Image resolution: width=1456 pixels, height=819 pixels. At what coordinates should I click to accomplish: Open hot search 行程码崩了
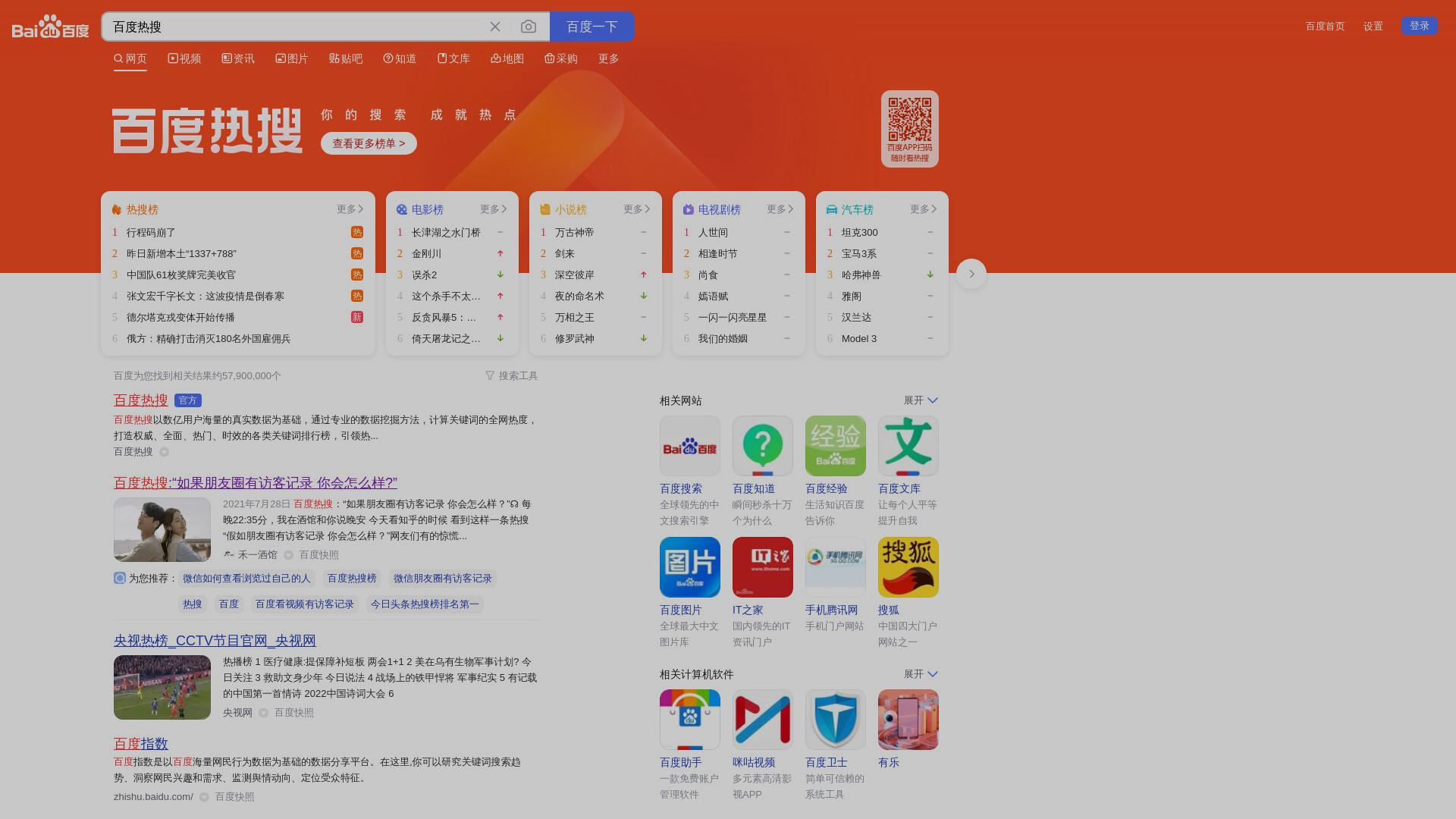pyautogui.click(x=151, y=232)
